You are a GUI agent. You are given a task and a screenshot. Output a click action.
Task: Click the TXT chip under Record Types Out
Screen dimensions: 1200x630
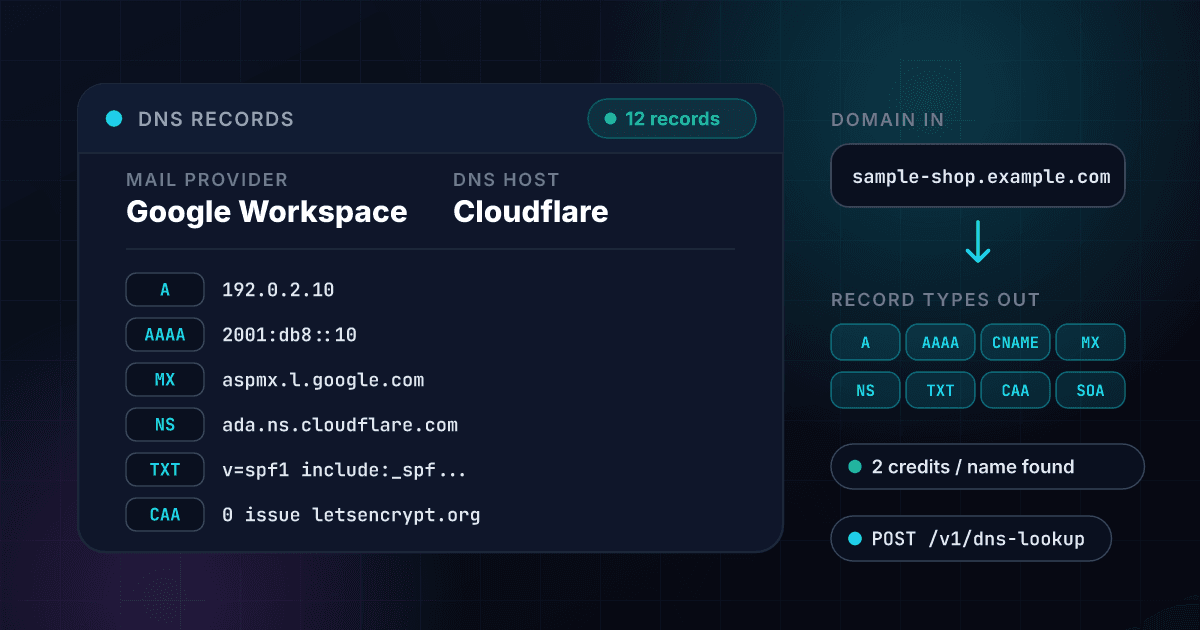[941, 390]
